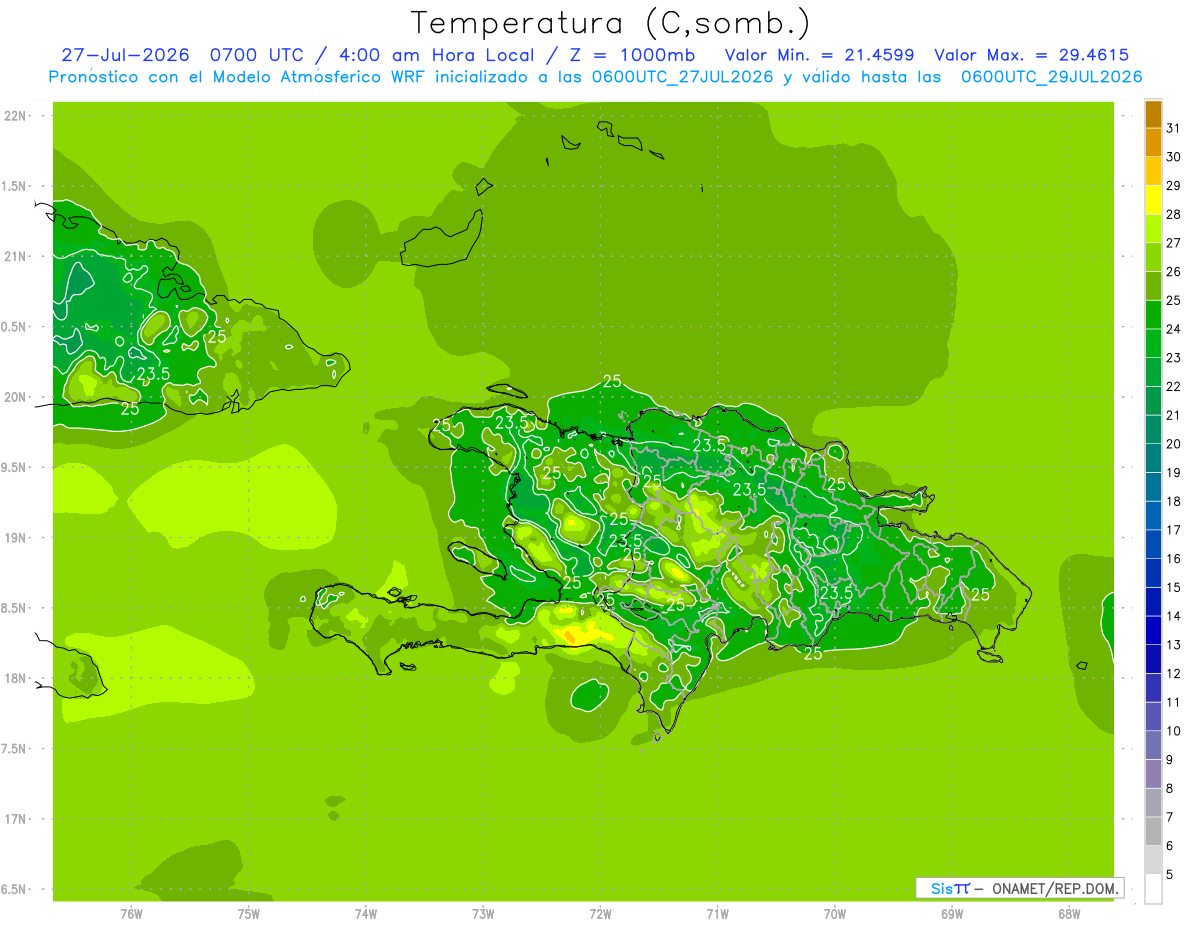
Task: Select the dark blue legend swatch between 12 and 13
Action: tap(1153, 659)
